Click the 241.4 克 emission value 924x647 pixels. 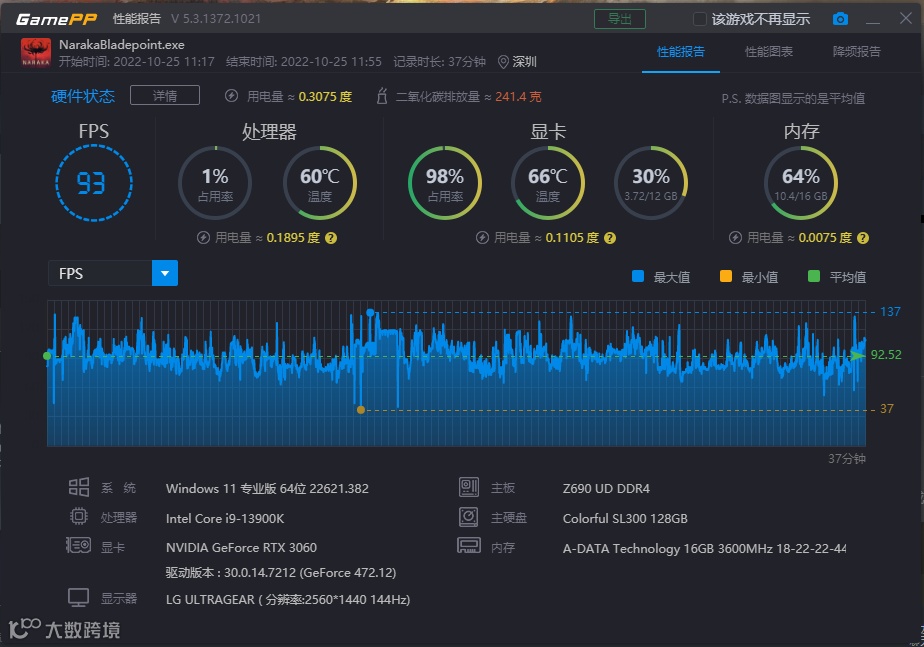coord(518,97)
